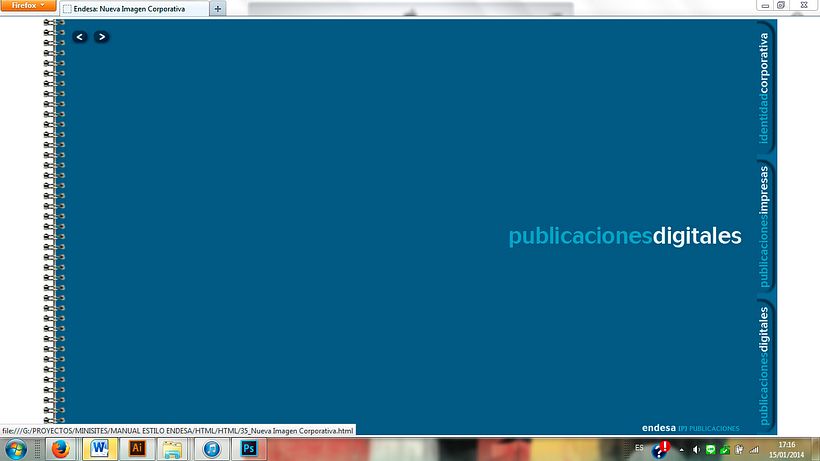Open the identidad corporativa side tab
The image size is (820, 461).
click(x=764, y=88)
